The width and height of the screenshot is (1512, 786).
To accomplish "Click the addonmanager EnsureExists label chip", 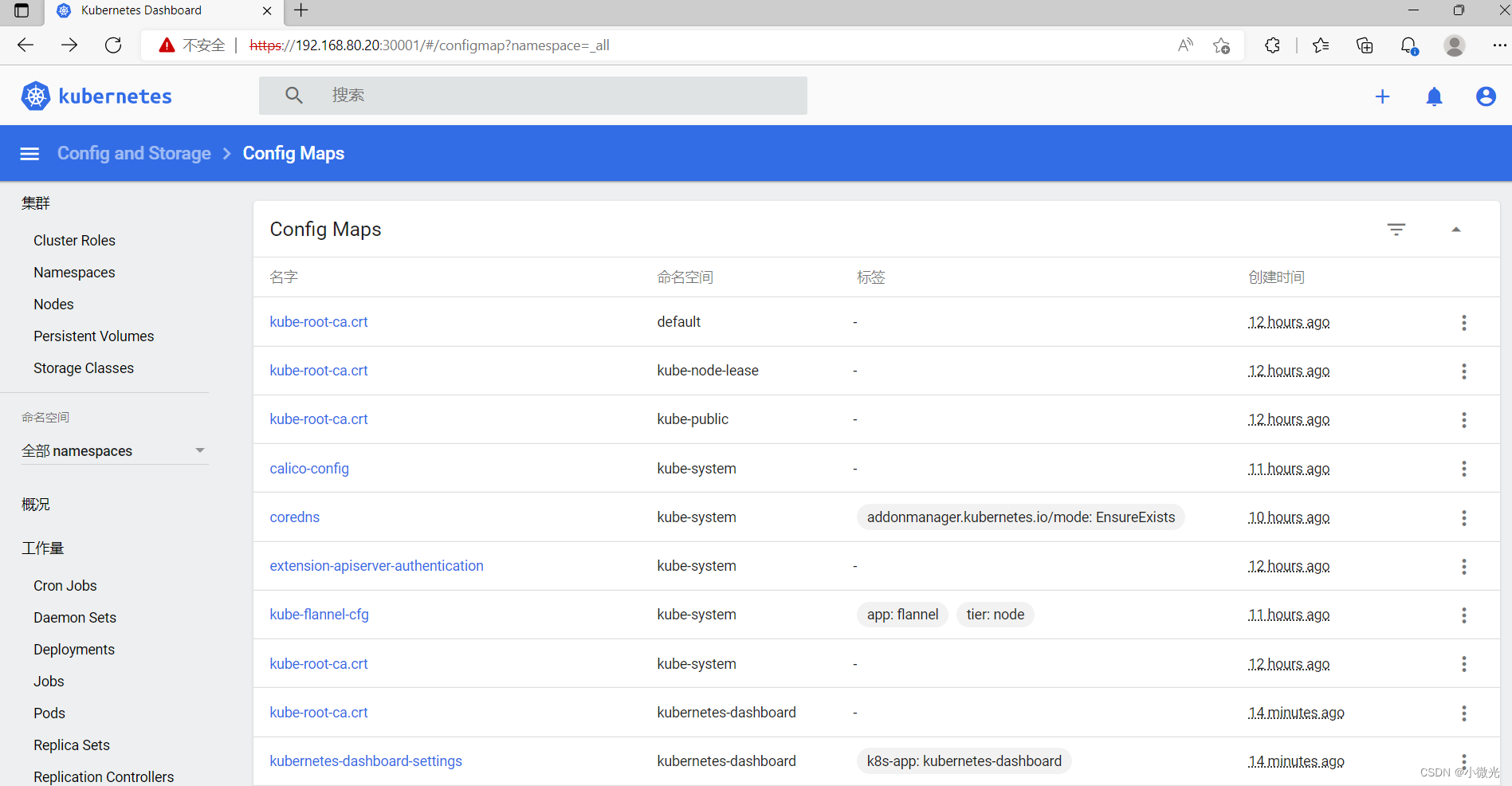I will pyautogui.click(x=1021, y=517).
